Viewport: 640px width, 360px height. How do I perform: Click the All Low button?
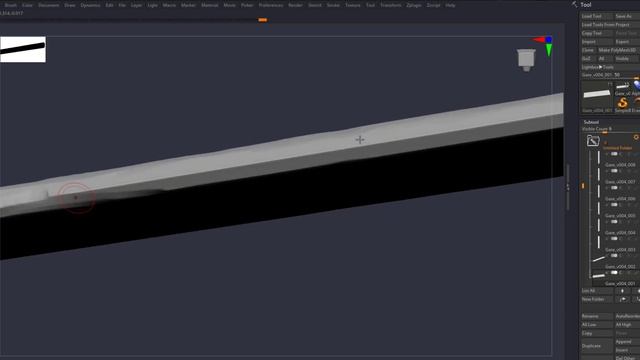click(597, 325)
